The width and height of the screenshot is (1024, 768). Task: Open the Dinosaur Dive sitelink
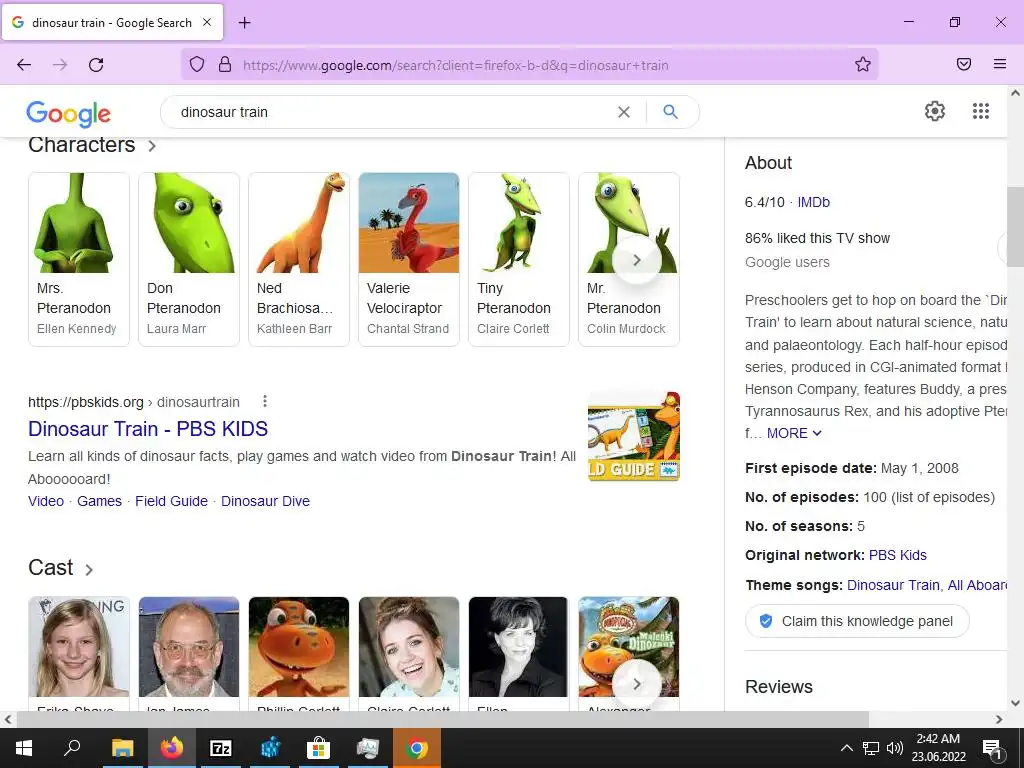coord(265,502)
